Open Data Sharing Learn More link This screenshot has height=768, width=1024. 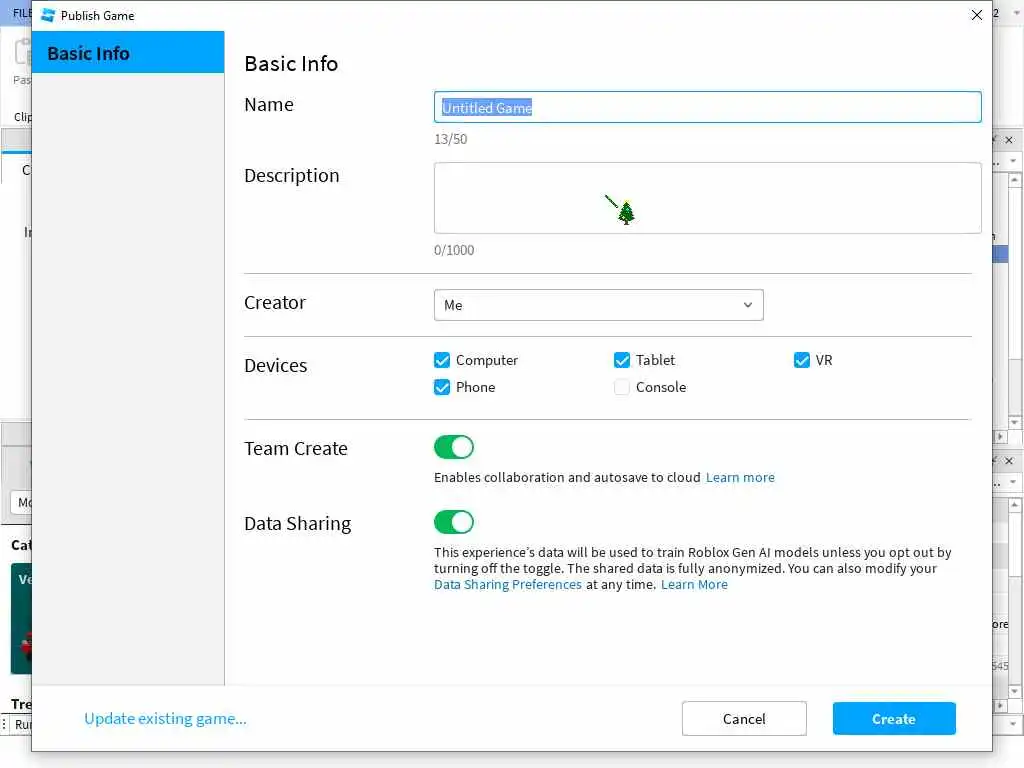coord(694,584)
